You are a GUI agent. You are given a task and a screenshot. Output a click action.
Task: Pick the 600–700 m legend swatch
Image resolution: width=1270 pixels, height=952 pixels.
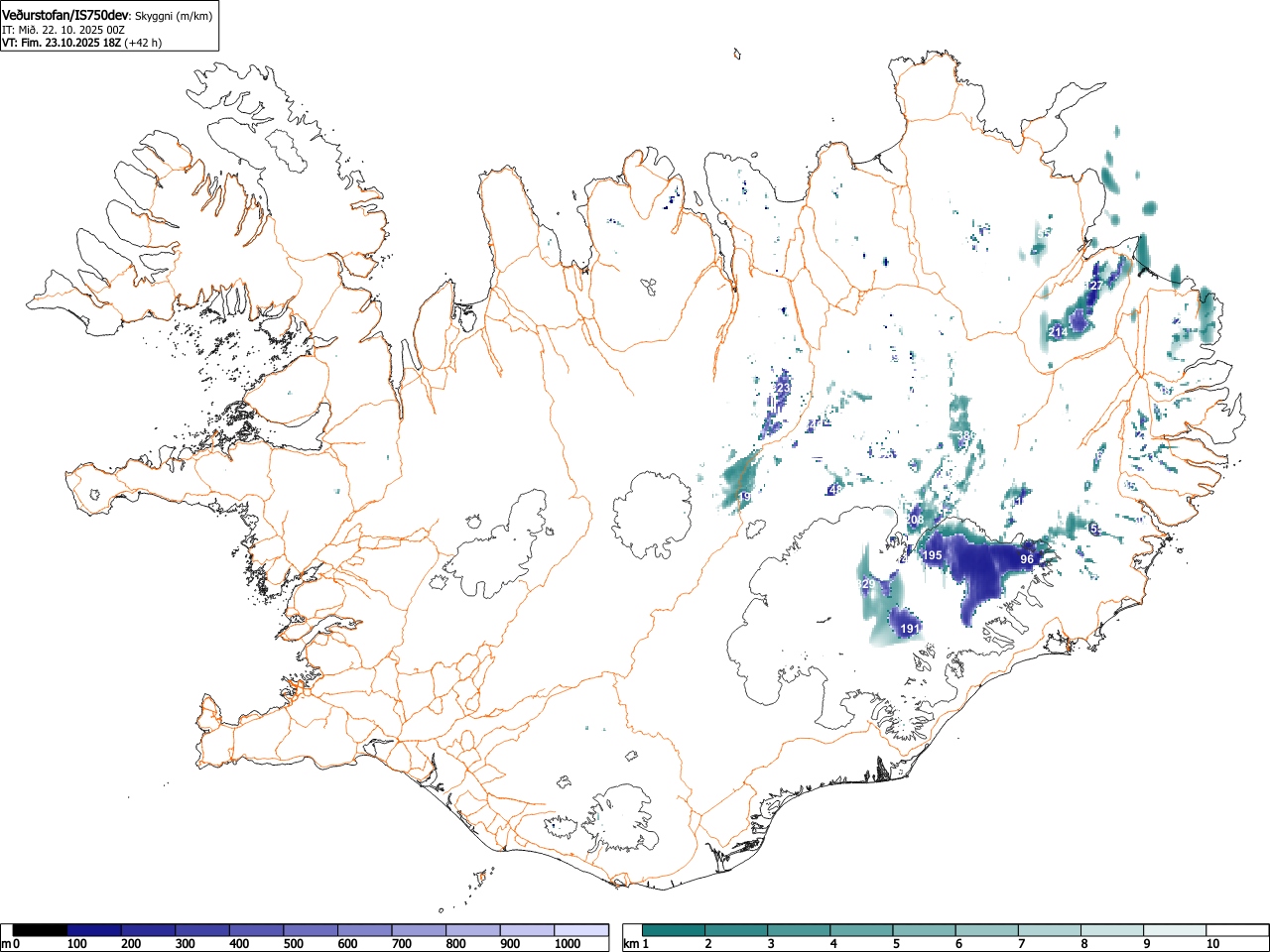click(x=364, y=930)
